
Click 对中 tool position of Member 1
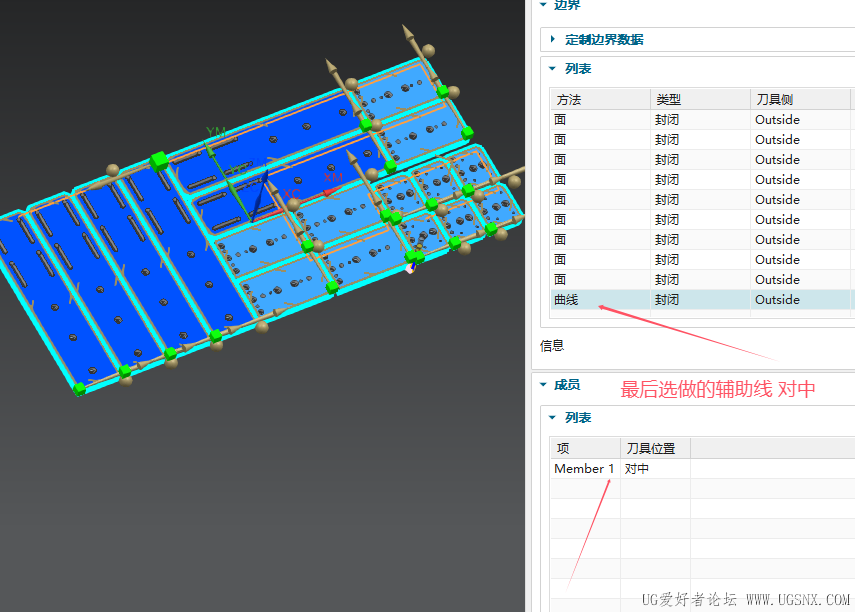[x=636, y=469]
